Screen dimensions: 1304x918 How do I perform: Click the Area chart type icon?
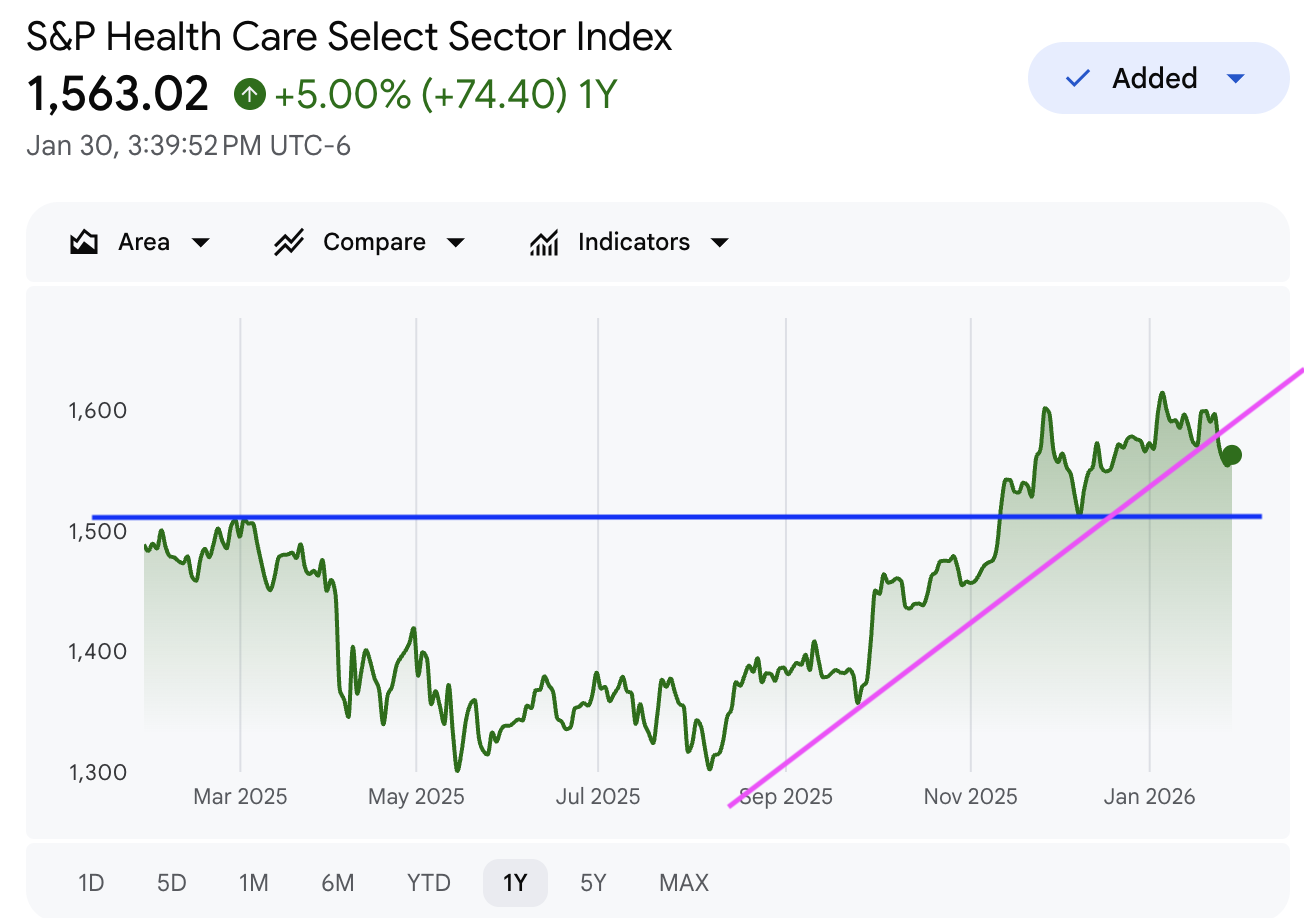click(x=84, y=243)
